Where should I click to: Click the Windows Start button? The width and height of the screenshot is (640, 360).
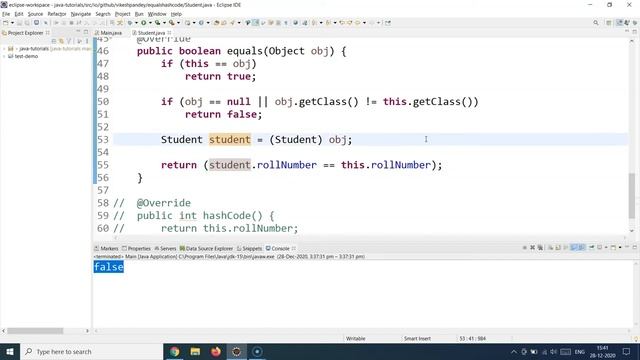click(10, 351)
